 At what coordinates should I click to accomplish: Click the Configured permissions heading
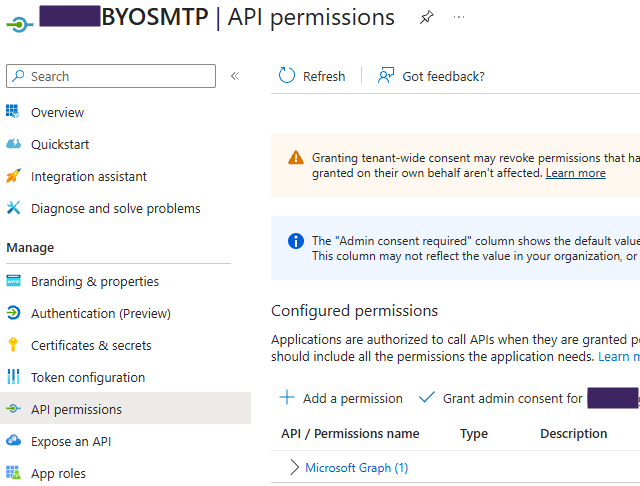(x=354, y=311)
